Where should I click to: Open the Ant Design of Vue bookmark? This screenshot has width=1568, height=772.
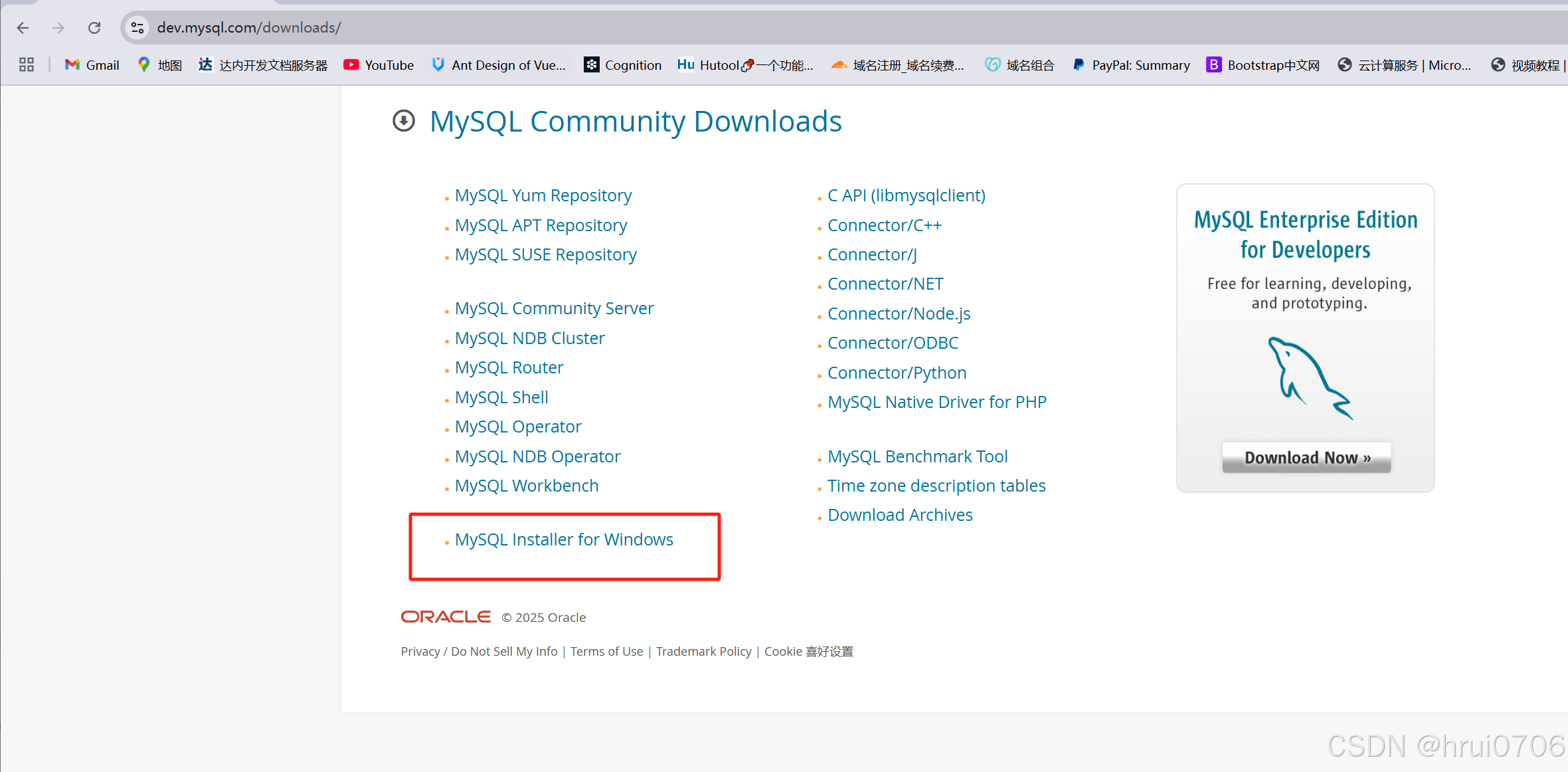[x=499, y=64]
